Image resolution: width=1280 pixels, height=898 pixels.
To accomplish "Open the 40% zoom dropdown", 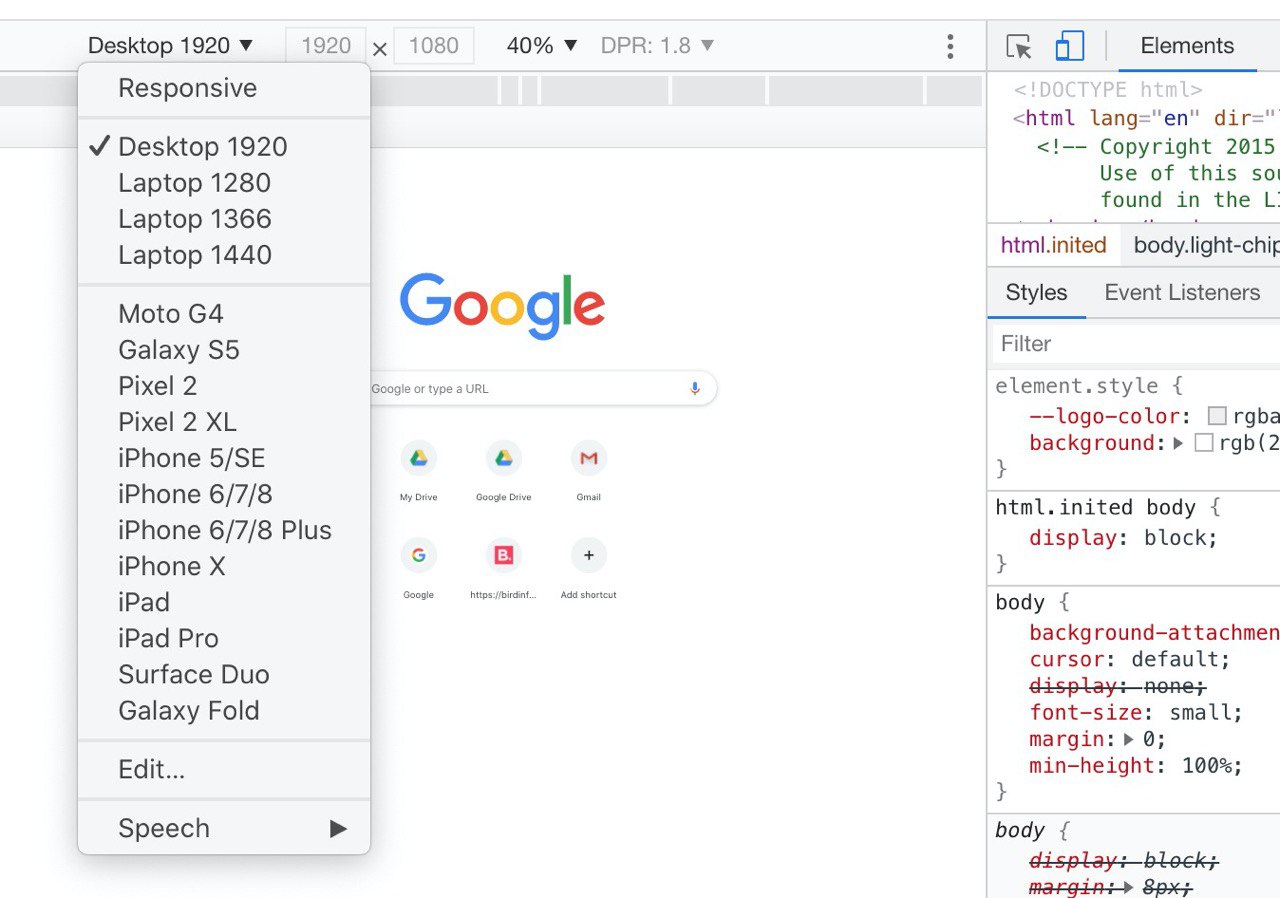I will pyautogui.click(x=542, y=46).
